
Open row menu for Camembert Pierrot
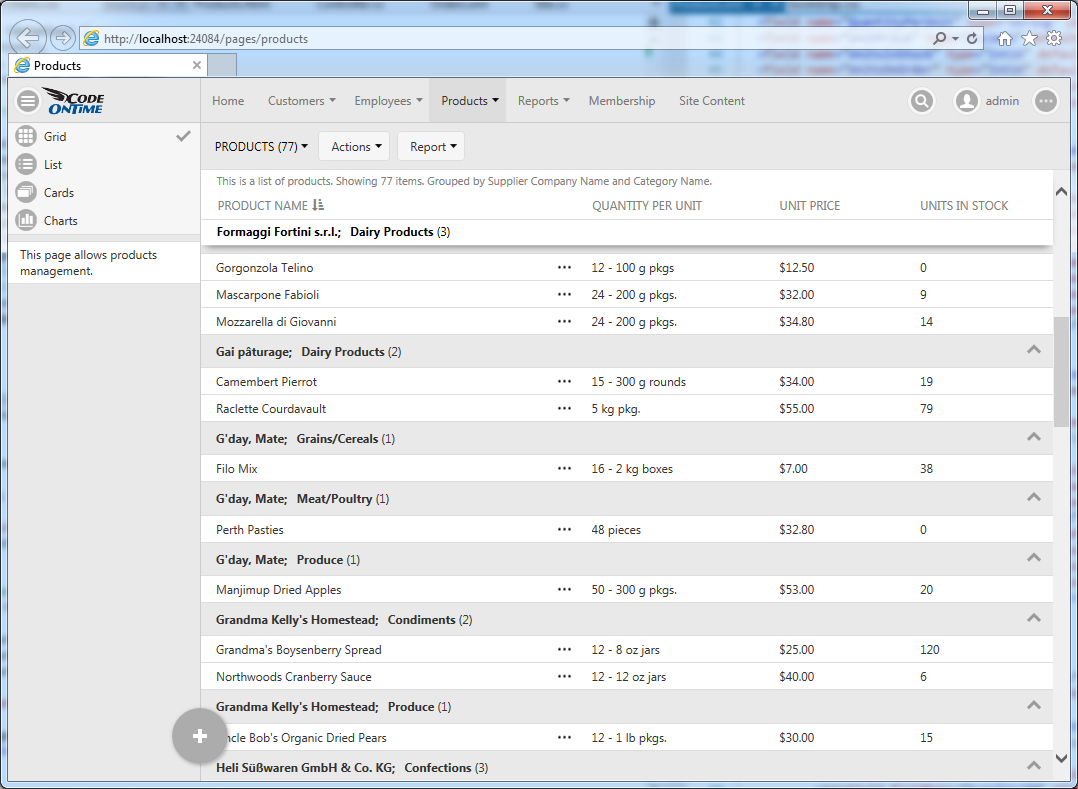564,381
